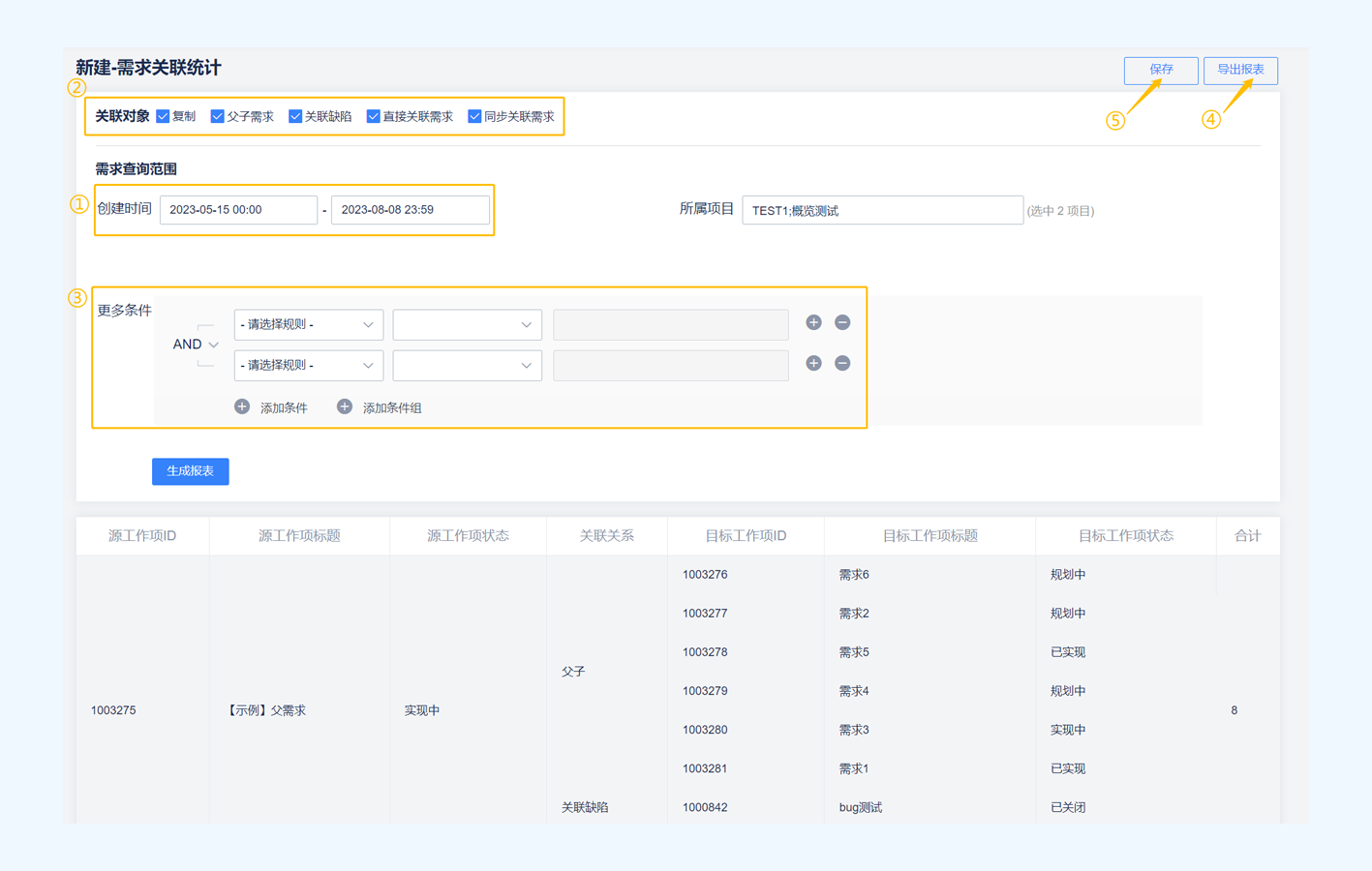Screen dimensions: 1372x871
Task: Click target ID 1000842
Action: coord(705,807)
